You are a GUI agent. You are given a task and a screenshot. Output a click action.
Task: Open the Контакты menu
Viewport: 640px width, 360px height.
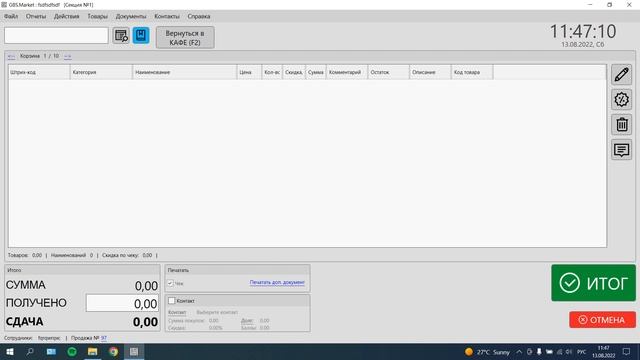point(167,16)
